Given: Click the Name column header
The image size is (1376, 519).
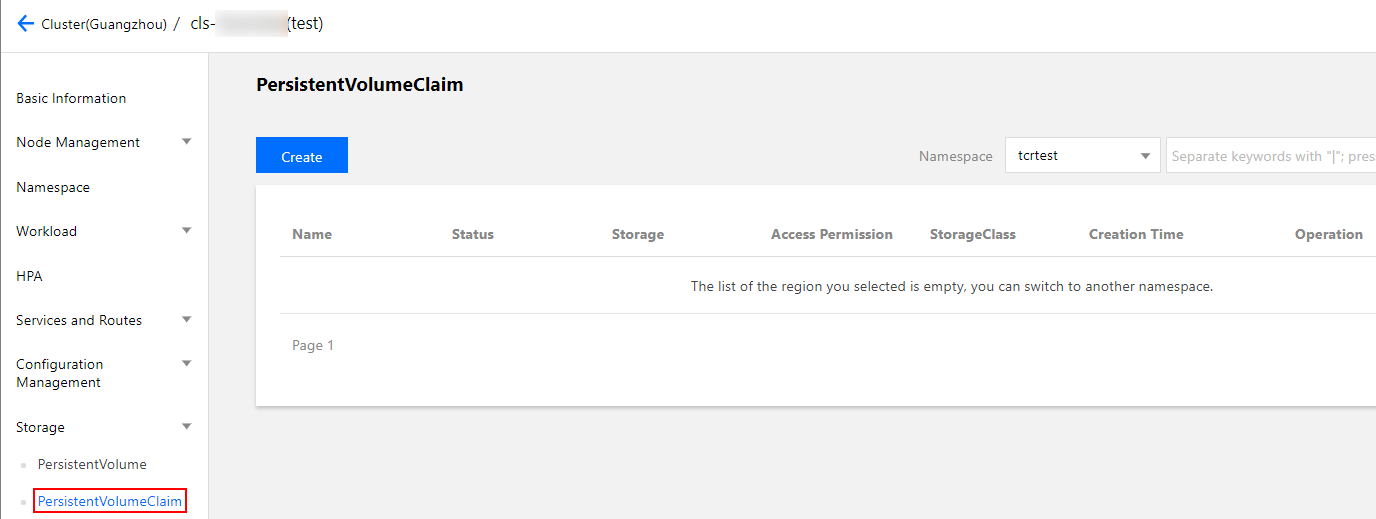Looking at the screenshot, I should click(x=312, y=234).
